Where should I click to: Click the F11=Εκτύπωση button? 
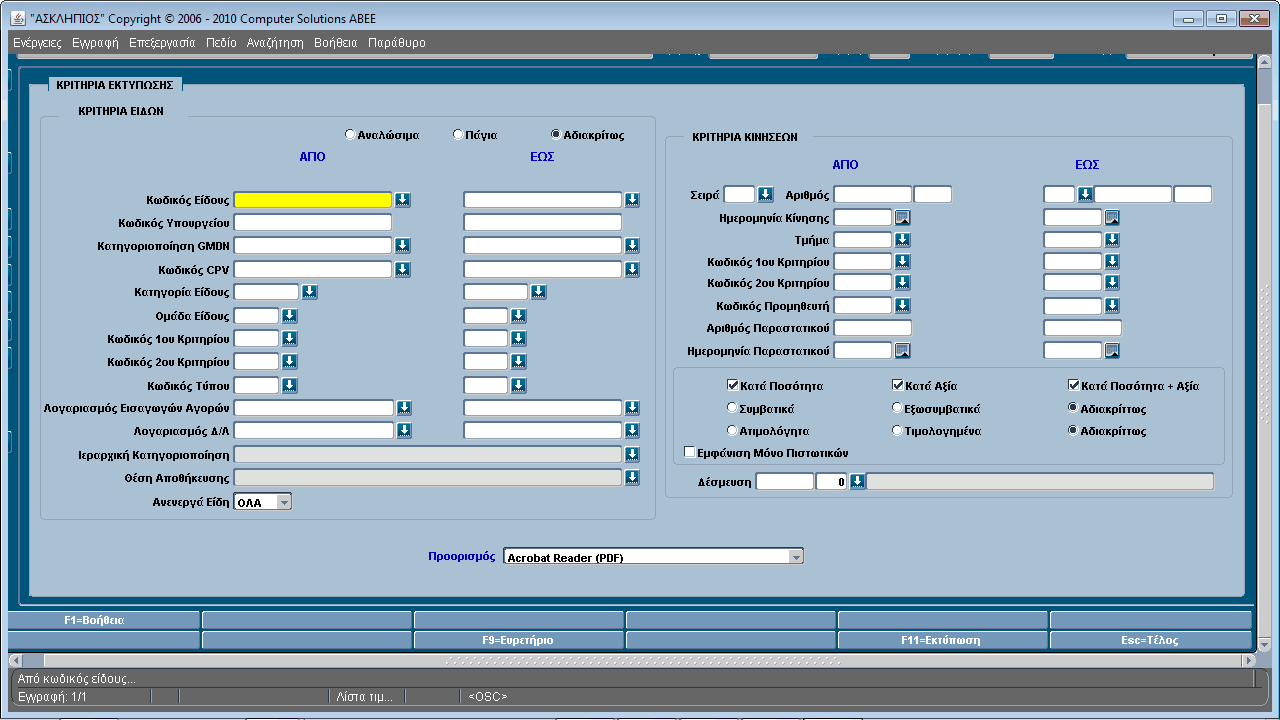tap(942, 640)
